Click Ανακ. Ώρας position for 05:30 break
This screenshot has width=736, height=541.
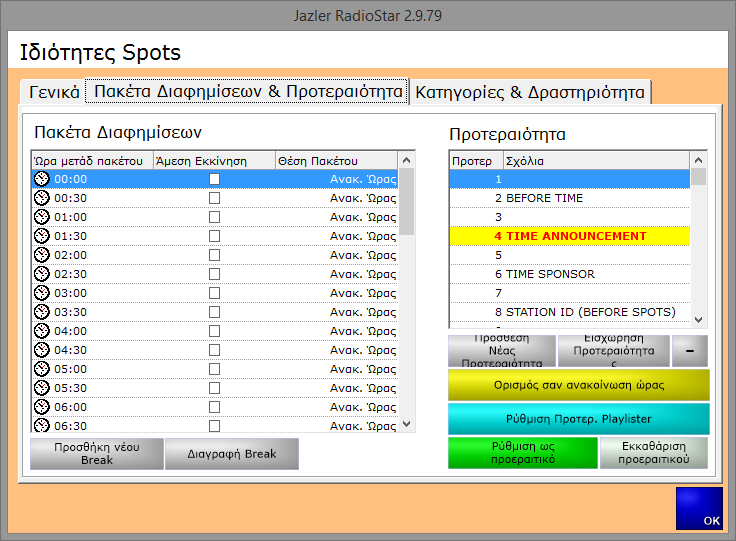(x=363, y=388)
